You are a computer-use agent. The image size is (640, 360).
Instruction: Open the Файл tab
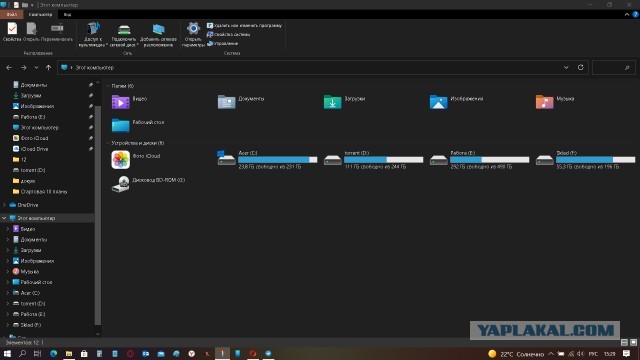click(11, 14)
